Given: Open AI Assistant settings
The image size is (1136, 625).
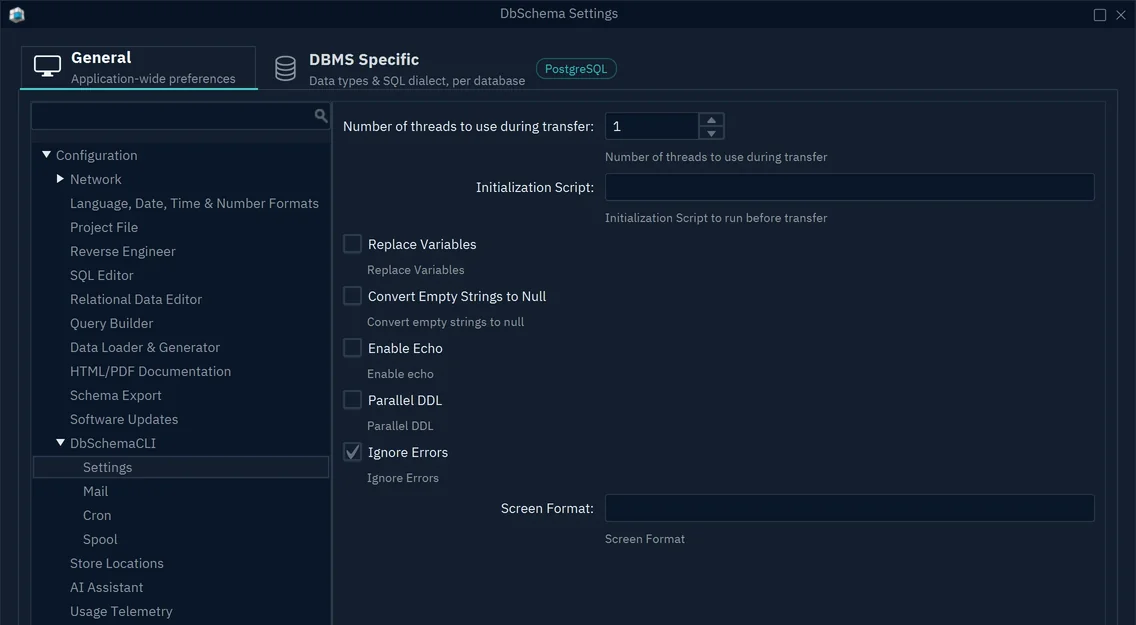Looking at the screenshot, I should coord(106,587).
